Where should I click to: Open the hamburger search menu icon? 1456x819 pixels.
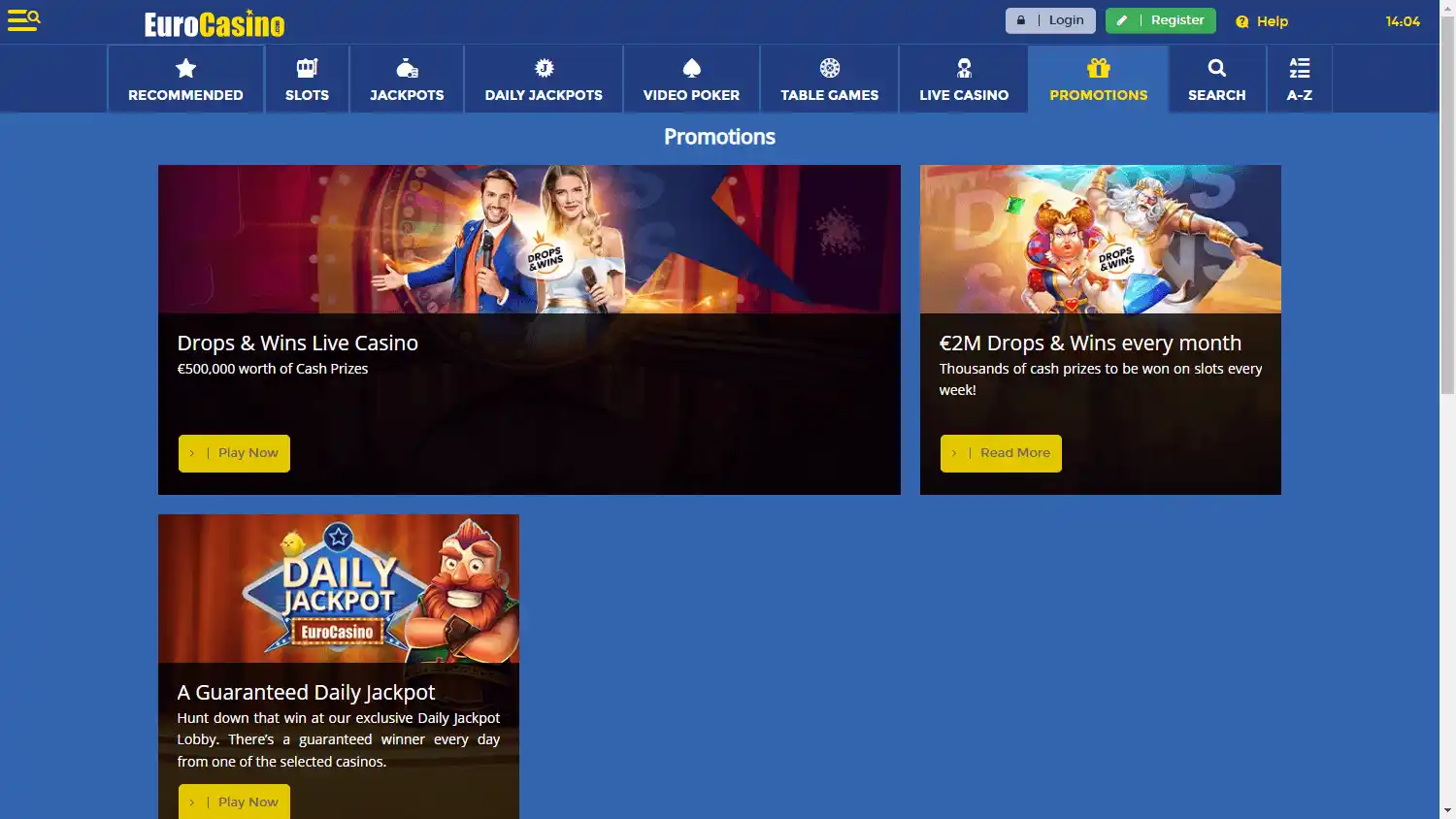pos(23,20)
